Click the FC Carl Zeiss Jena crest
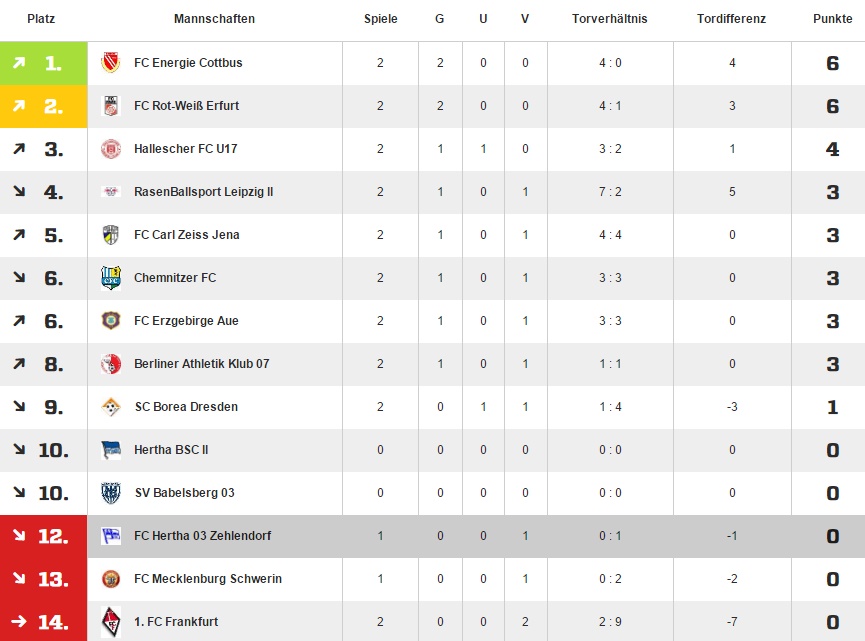This screenshot has height=641, width=865. [x=111, y=235]
